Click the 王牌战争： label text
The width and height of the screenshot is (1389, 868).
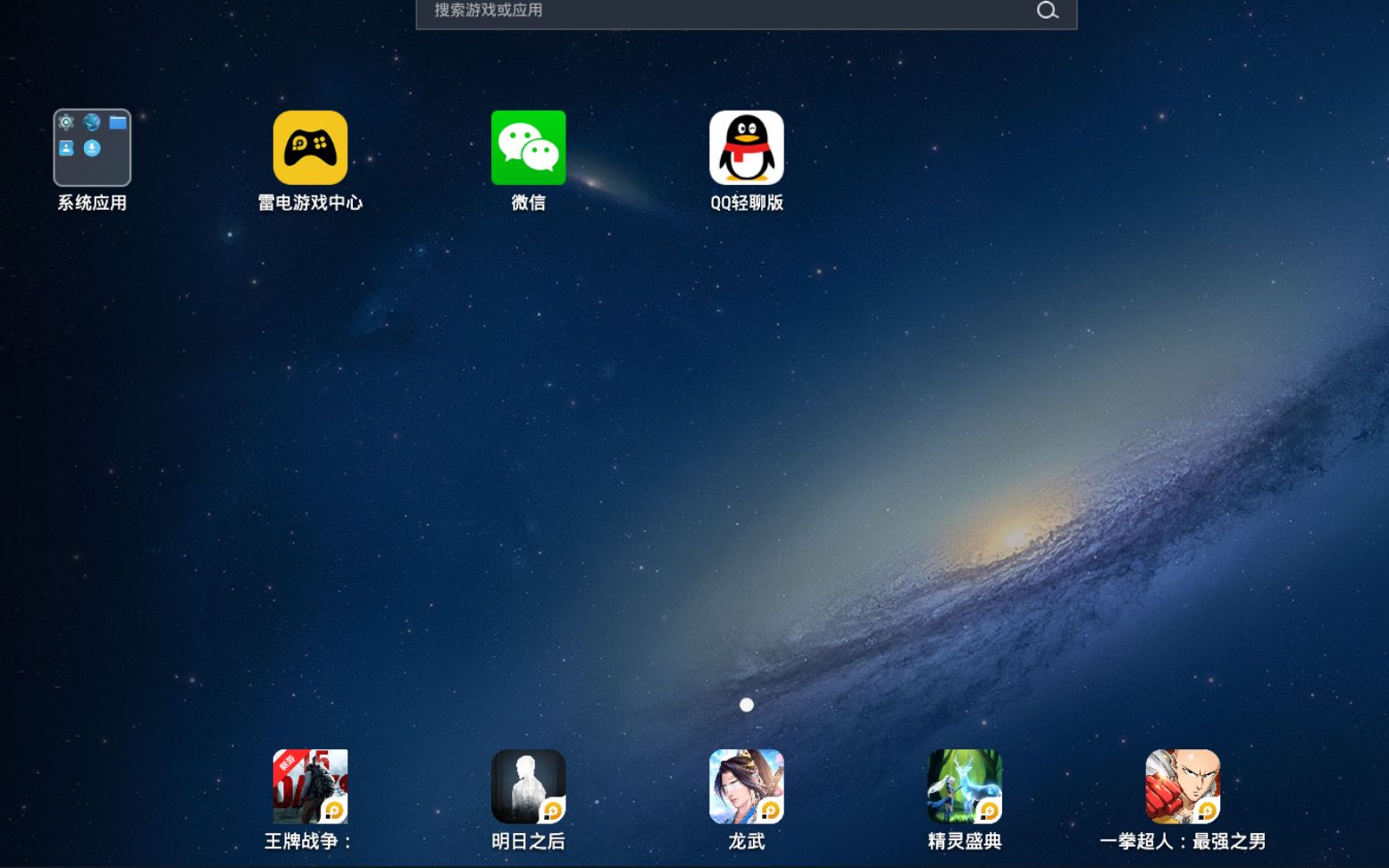309,841
